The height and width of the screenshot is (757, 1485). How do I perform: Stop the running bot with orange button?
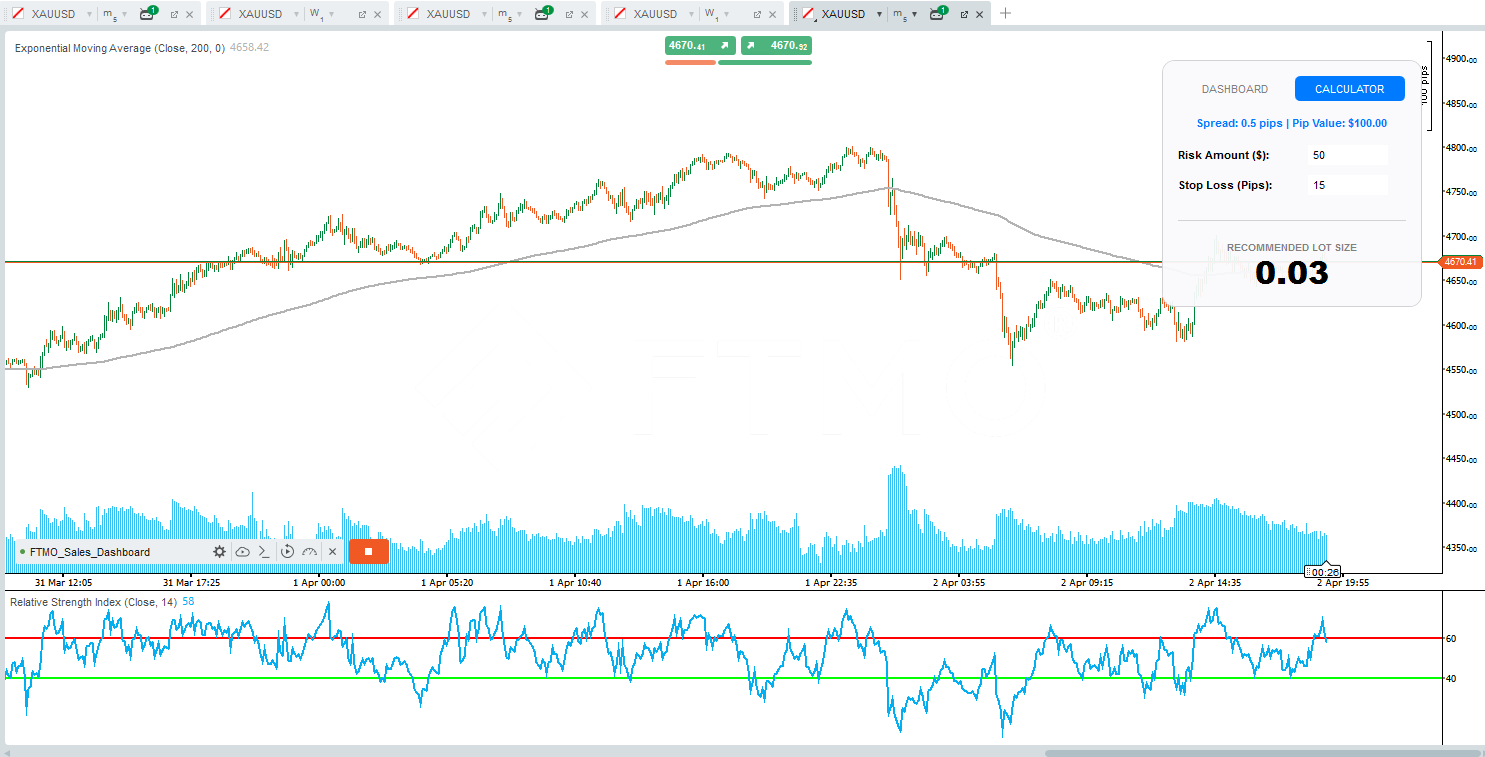[x=368, y=551]
